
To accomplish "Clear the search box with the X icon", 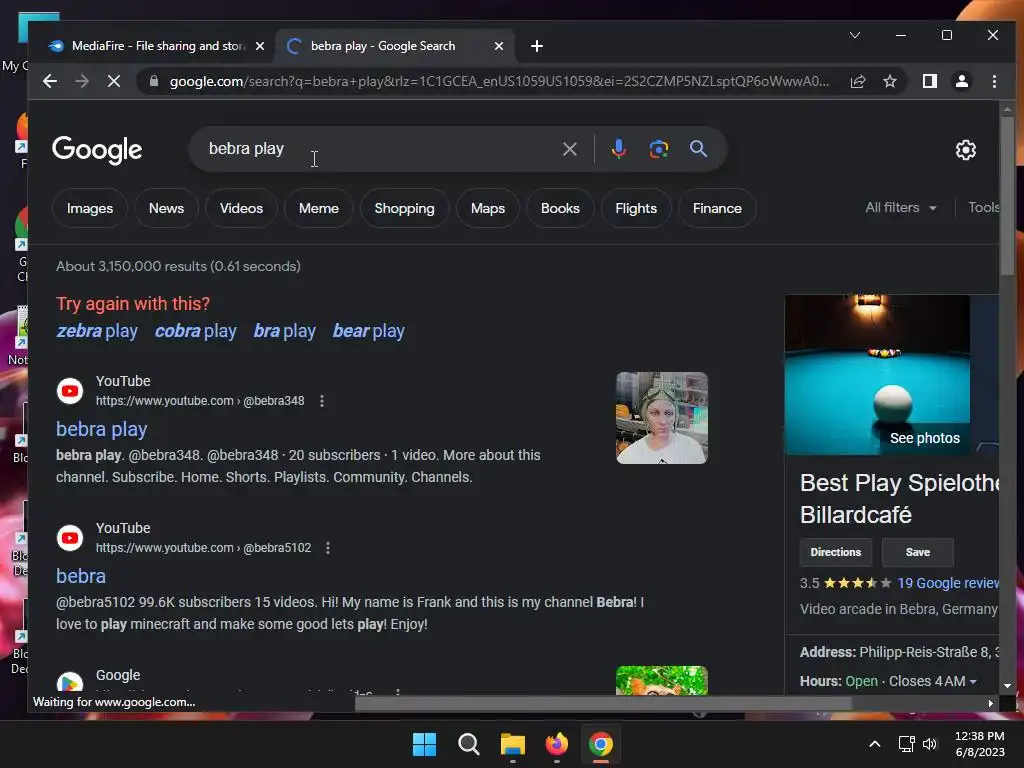I will tap(569, 149).
